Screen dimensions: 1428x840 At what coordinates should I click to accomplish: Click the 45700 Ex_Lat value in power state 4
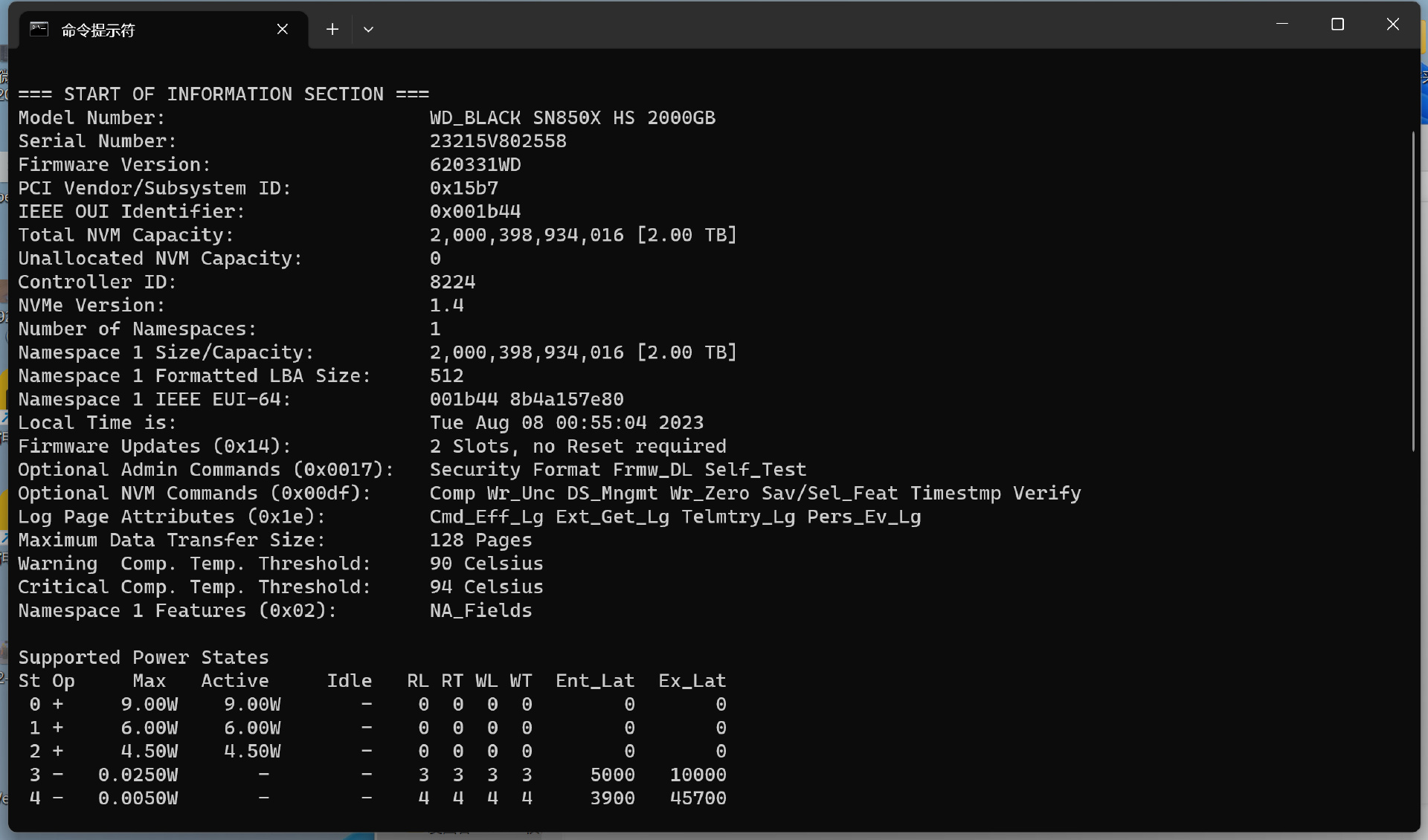(x=698, y=798)
